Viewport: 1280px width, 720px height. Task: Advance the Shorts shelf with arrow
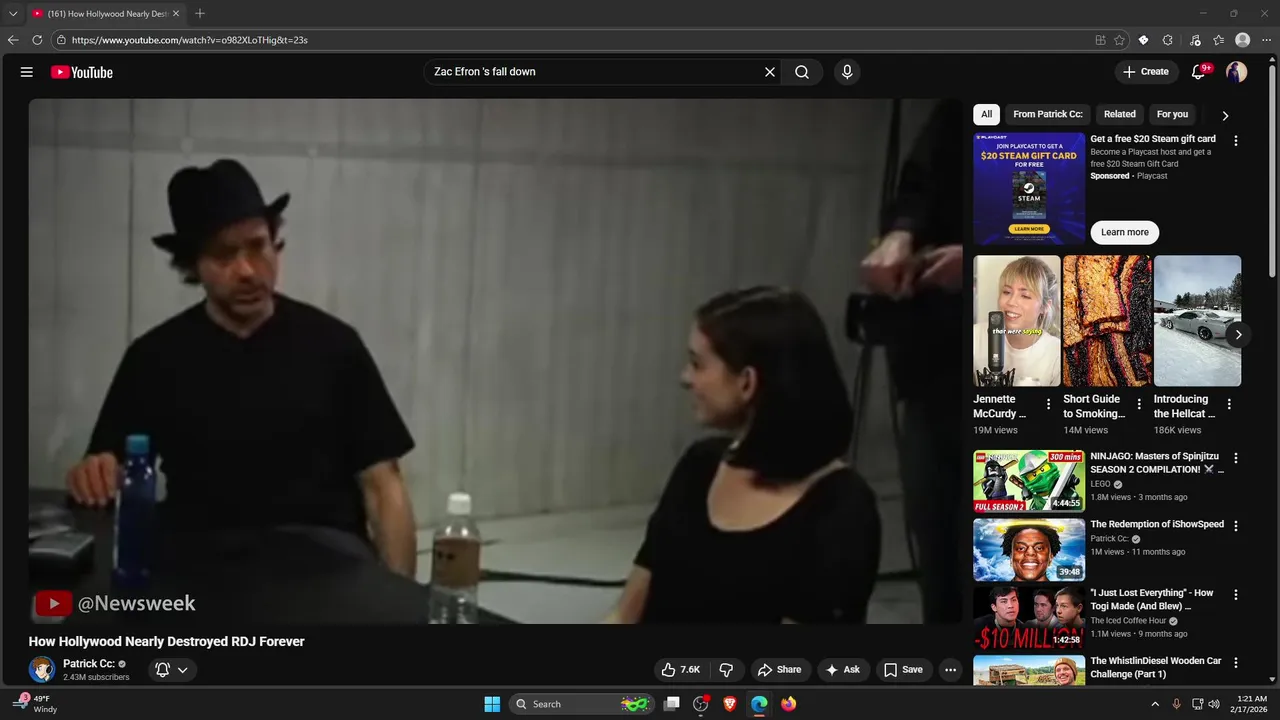coord(1238,335)
